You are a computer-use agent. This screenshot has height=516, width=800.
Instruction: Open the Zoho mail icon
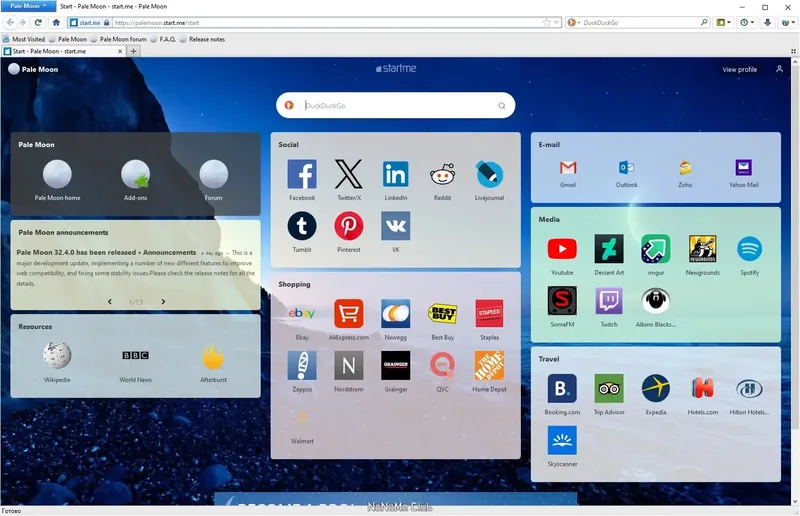pyautogui.click(x=685, y=167)
